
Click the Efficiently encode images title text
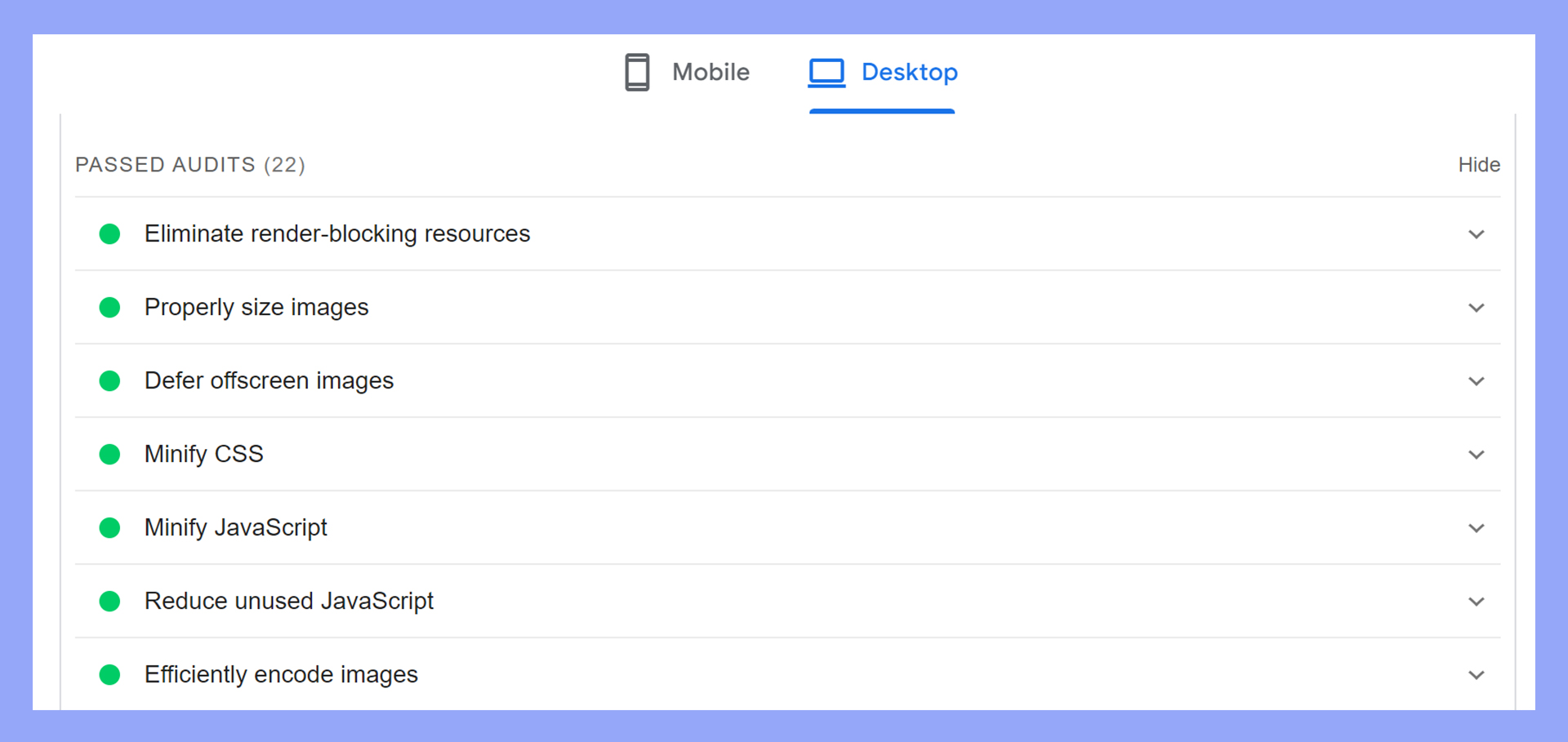(x=281, y=674)
